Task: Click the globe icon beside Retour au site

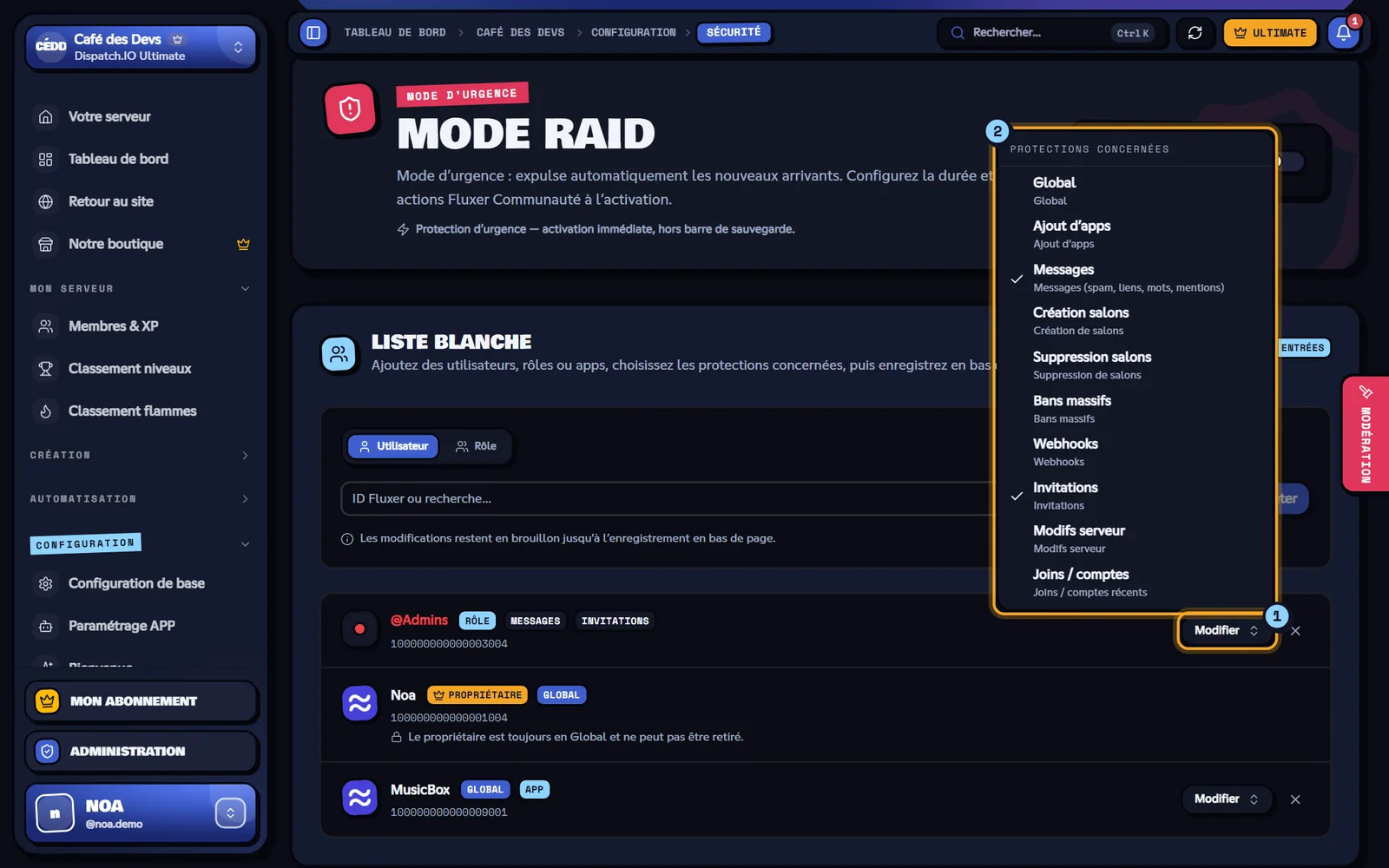Action: pos(46,201)
